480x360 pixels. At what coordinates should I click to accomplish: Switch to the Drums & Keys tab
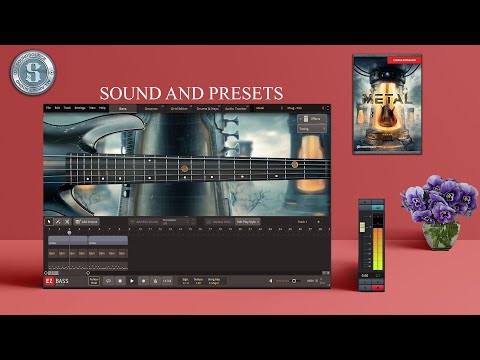208,109
